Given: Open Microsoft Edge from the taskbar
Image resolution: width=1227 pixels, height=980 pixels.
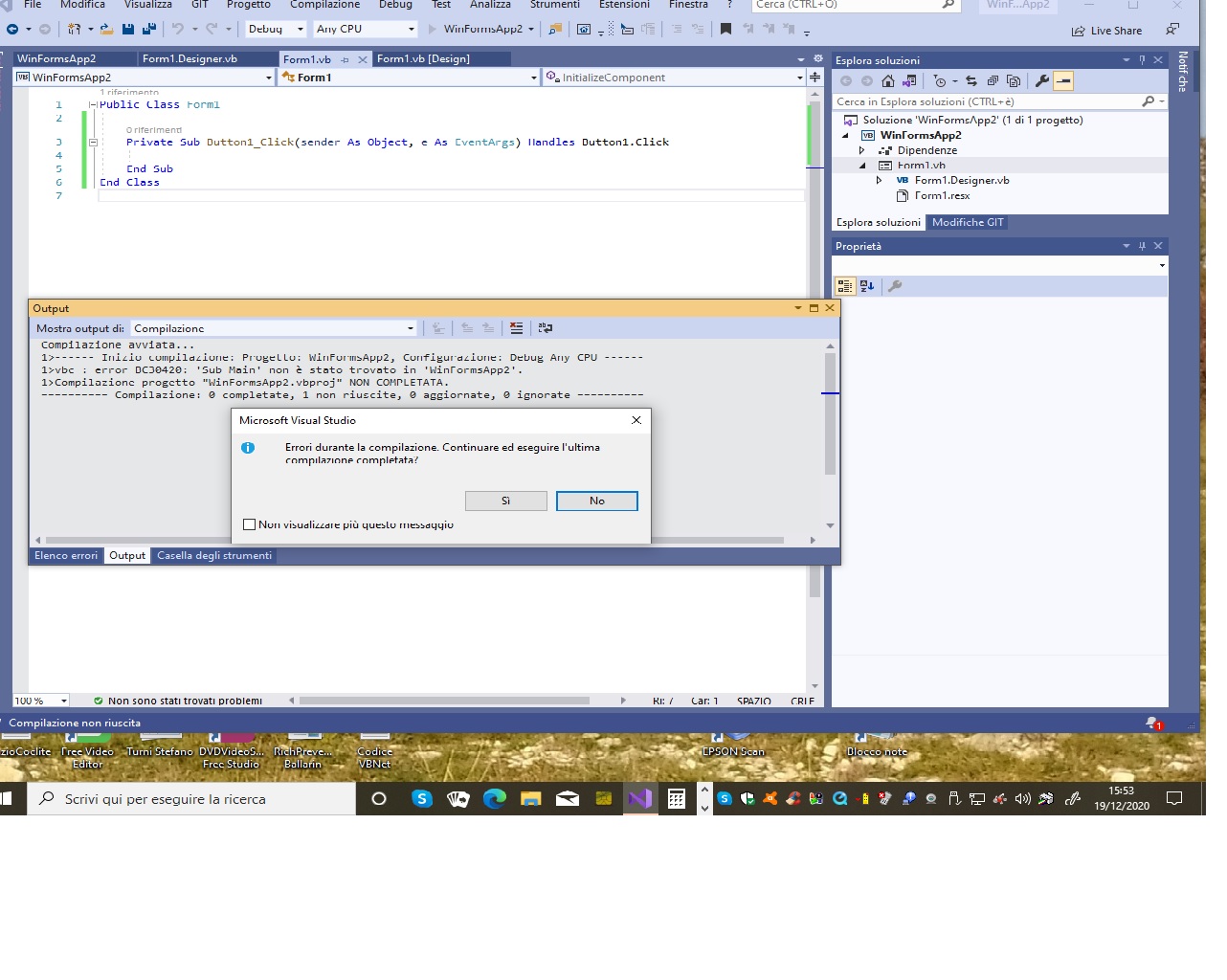Looking at the screenshot, I should click(495, 798).
